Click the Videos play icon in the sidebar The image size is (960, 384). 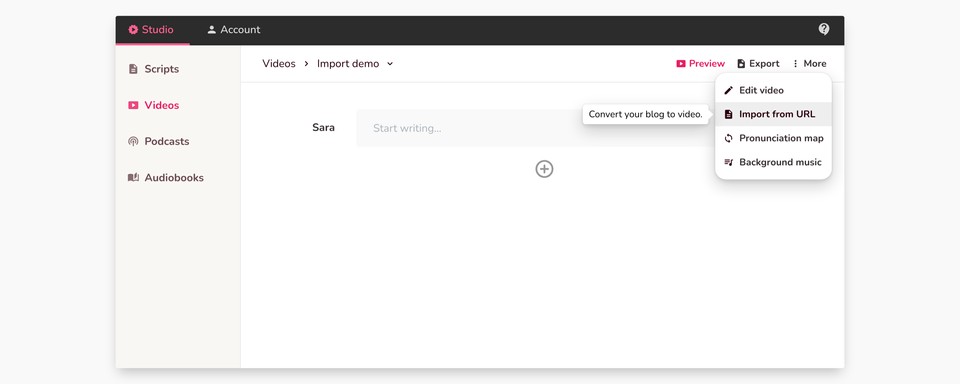133,105
